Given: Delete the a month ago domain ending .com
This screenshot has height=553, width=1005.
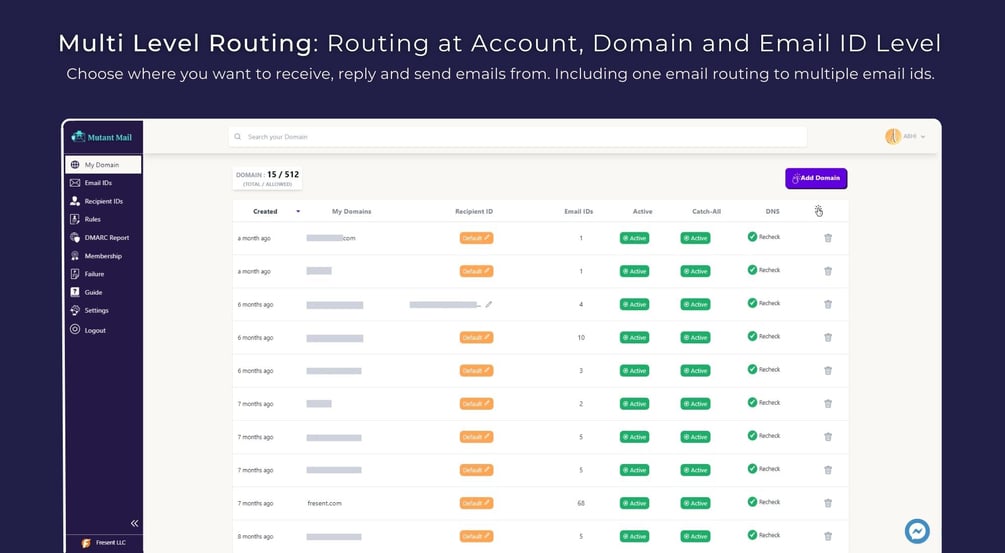Looking at the screenshot, I should coord(827,238).
